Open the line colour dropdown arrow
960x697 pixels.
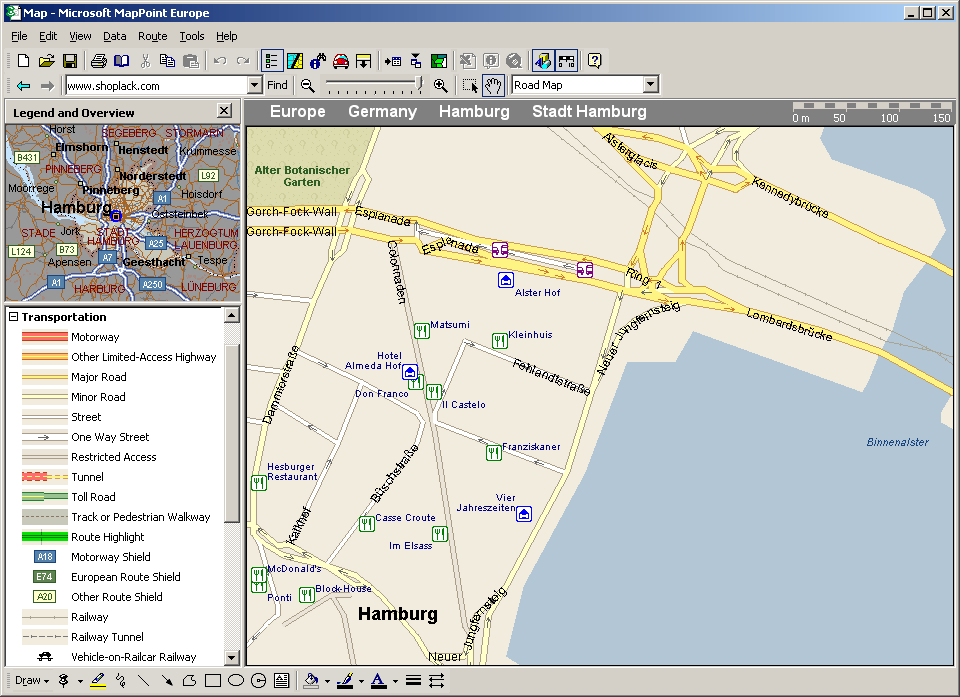point(361,681)
